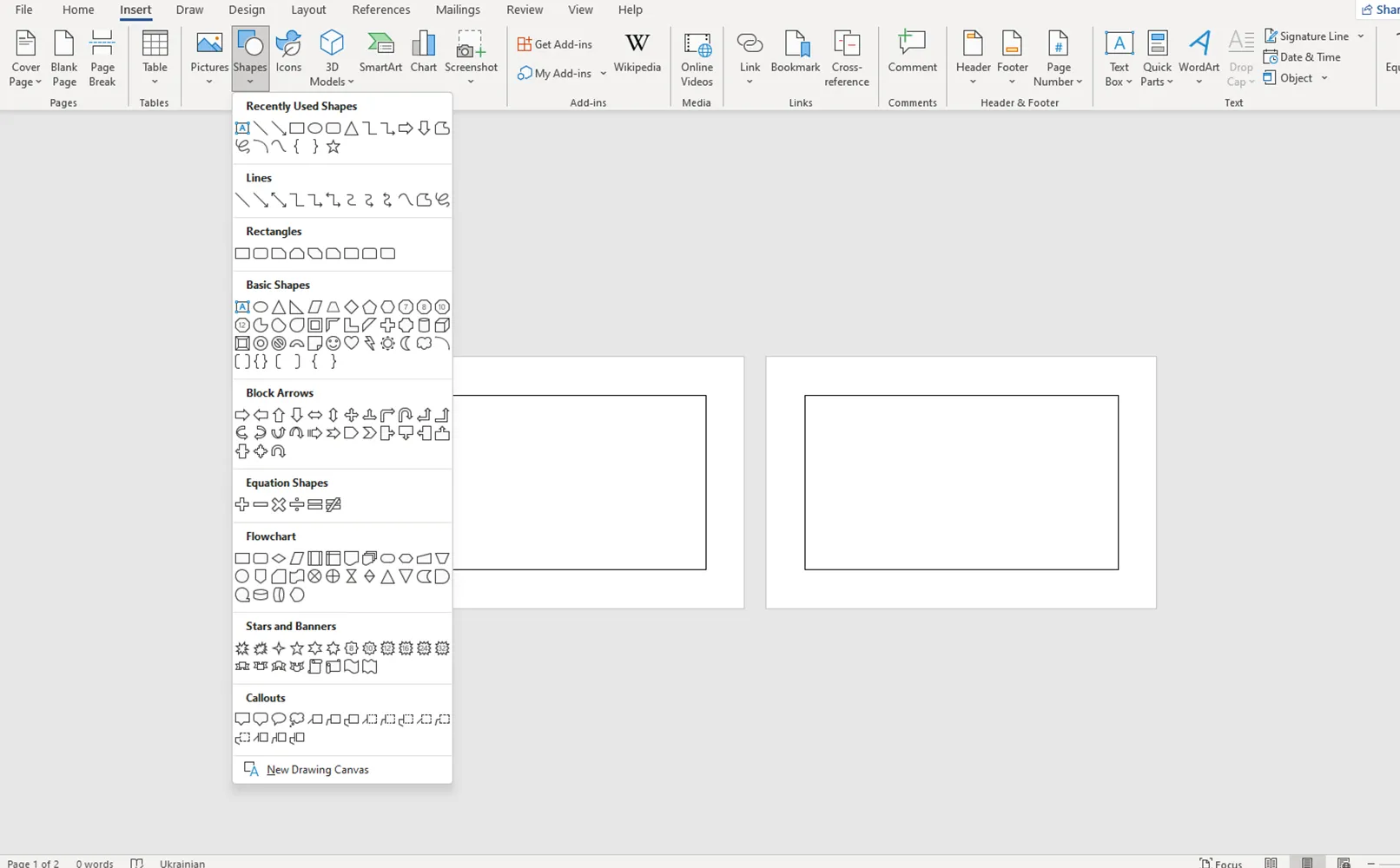Choose the Lightning Bolt shape
This screenshot has width=1400, height=868.
[369, 343]
